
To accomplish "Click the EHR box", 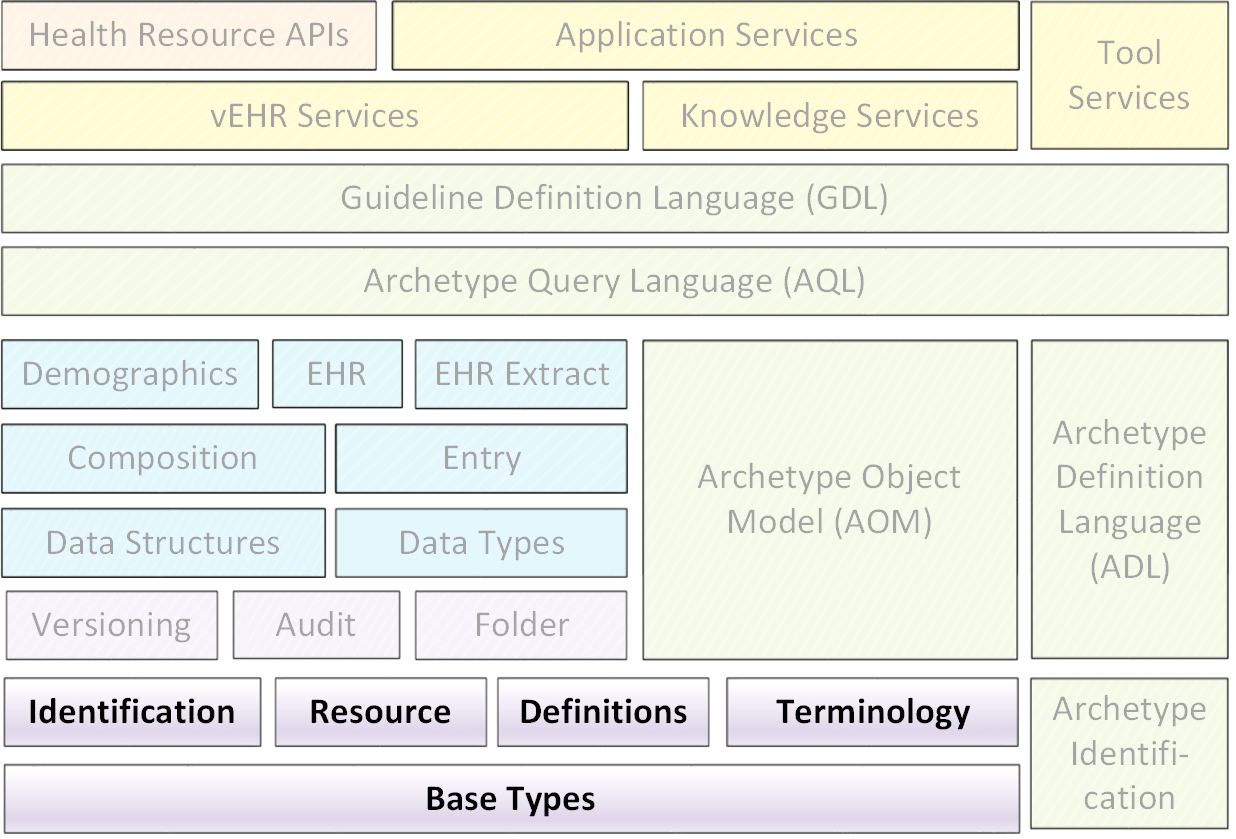I will point(337,375).
